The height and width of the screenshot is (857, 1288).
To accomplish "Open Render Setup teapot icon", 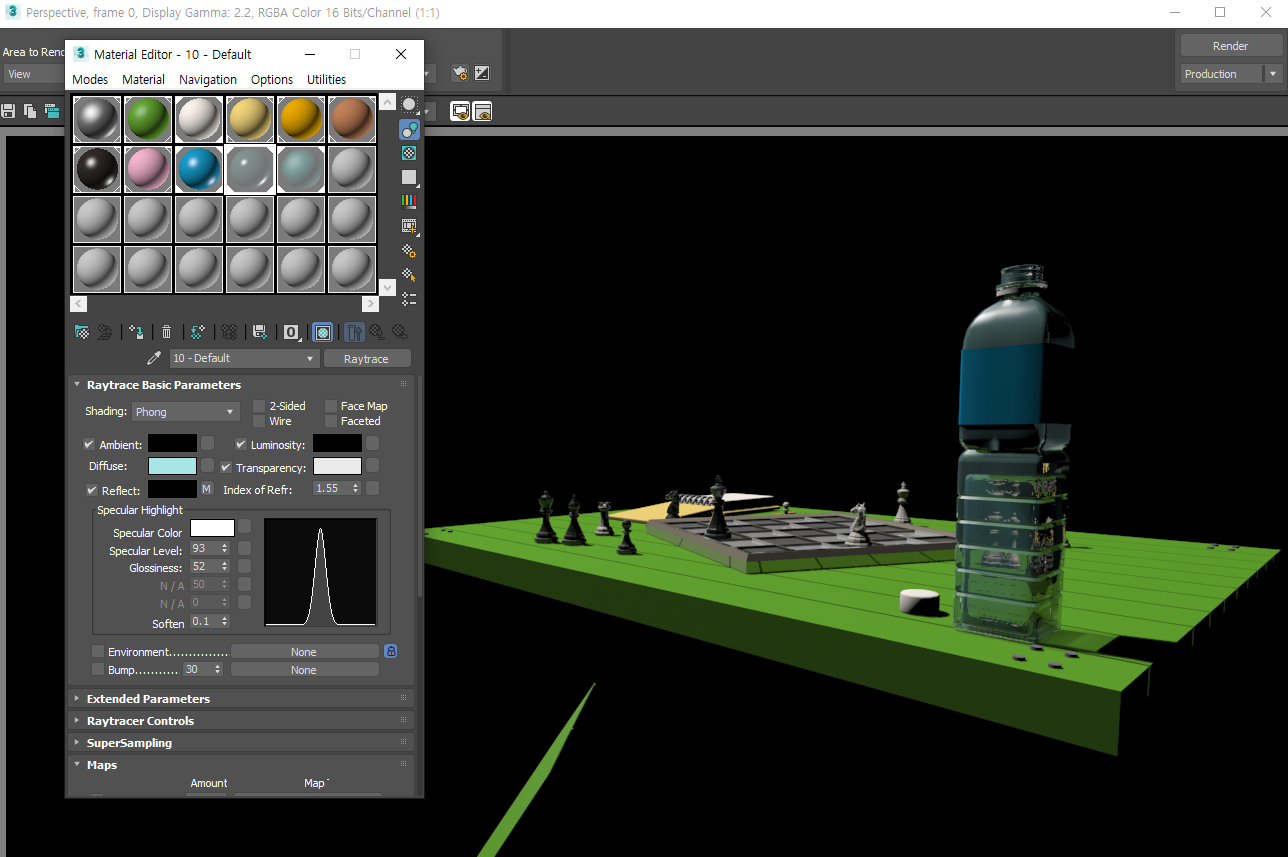I will (x=460, y=73).
